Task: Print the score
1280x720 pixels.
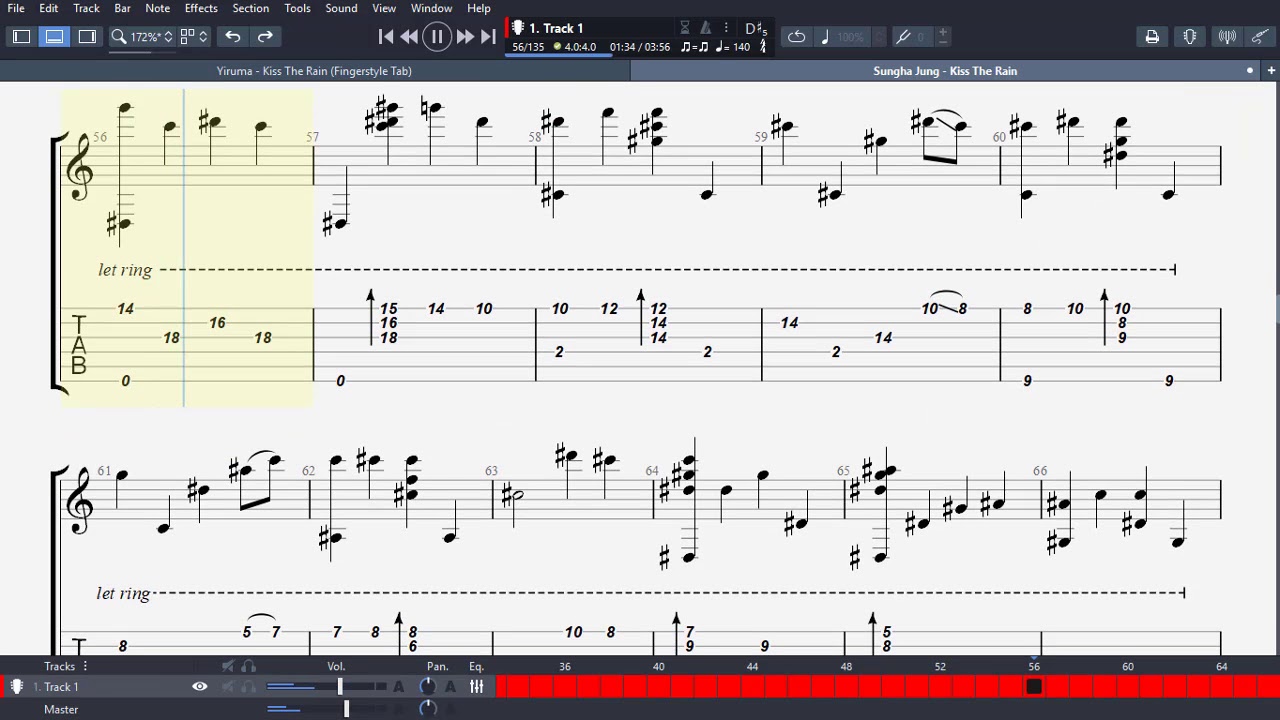Action: click(1152, 37)
